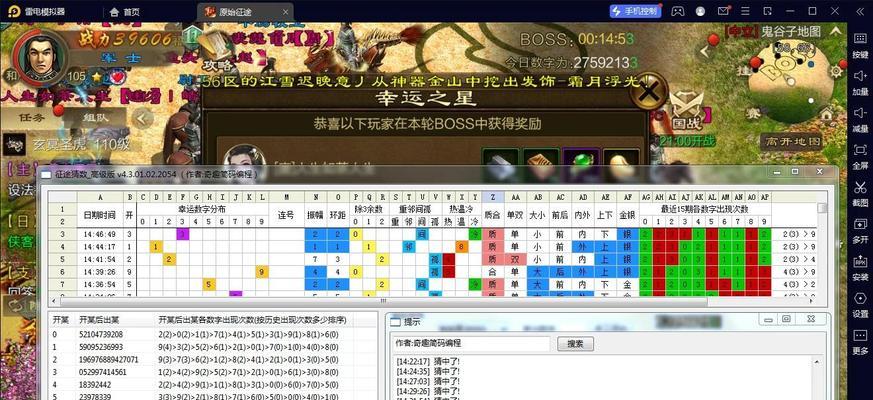Click the 玄冥圣虎 boss icon
Image resolution: width=873 pixels, height=400 pixels.
tap(14, 145)
